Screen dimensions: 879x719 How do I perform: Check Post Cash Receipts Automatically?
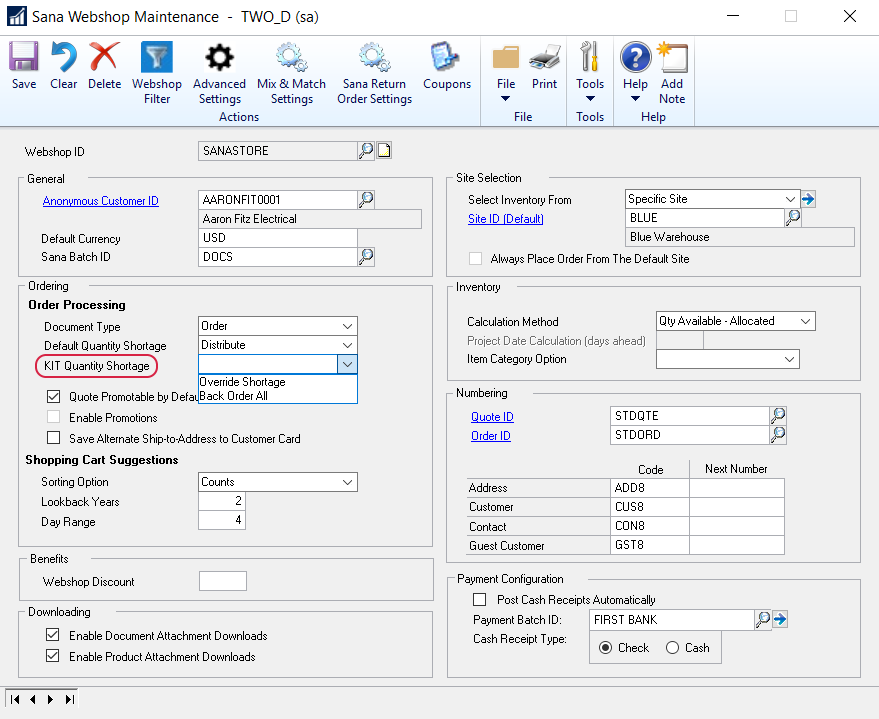[480, 600]
